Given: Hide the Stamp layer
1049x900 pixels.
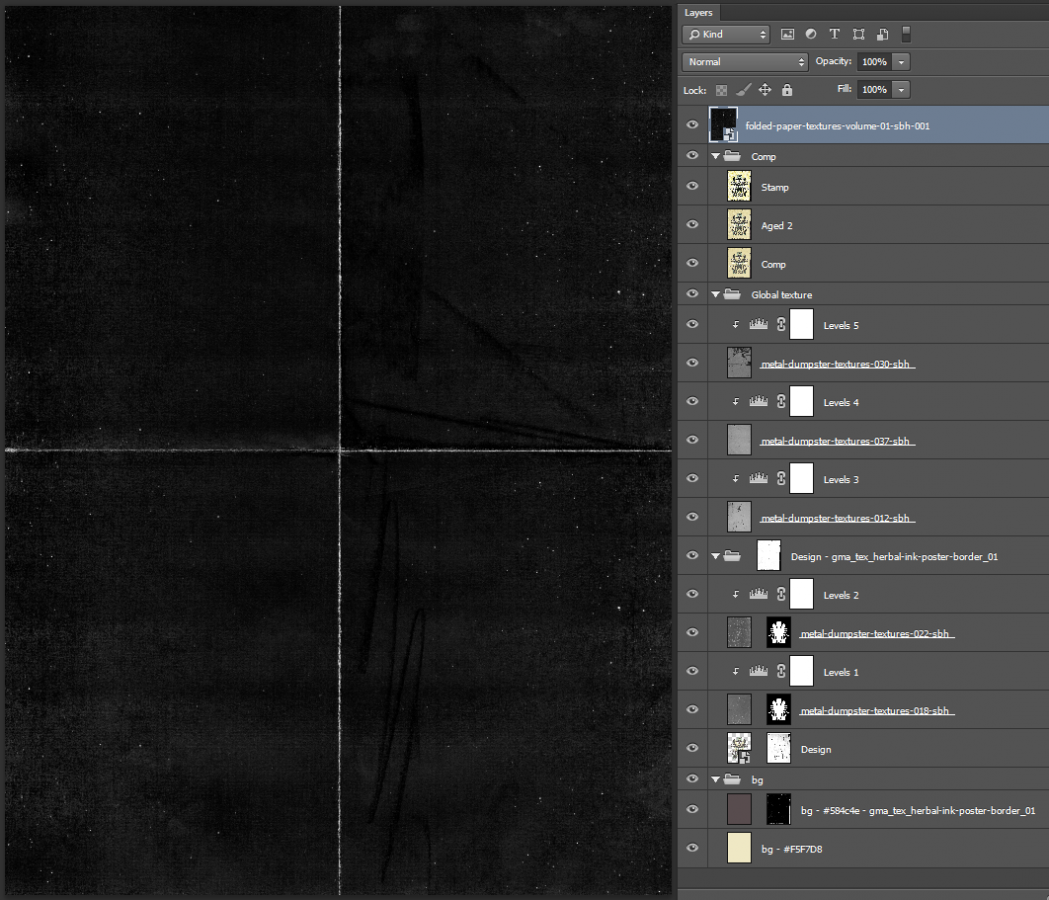Looking at the screenshot, I should (x=692, y=186).
